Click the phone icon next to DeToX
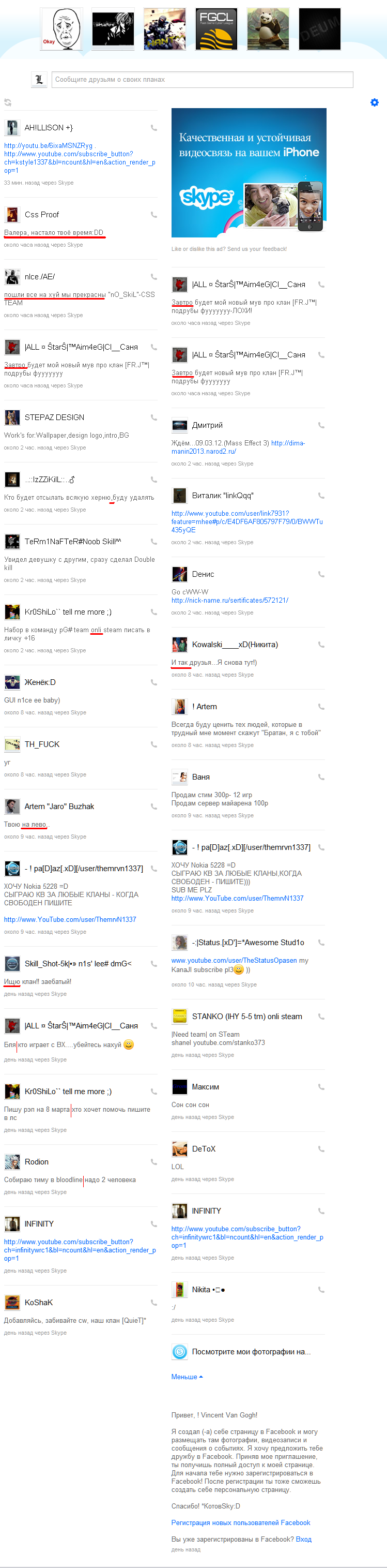 pyautogui.click(x=321, y=1148)
